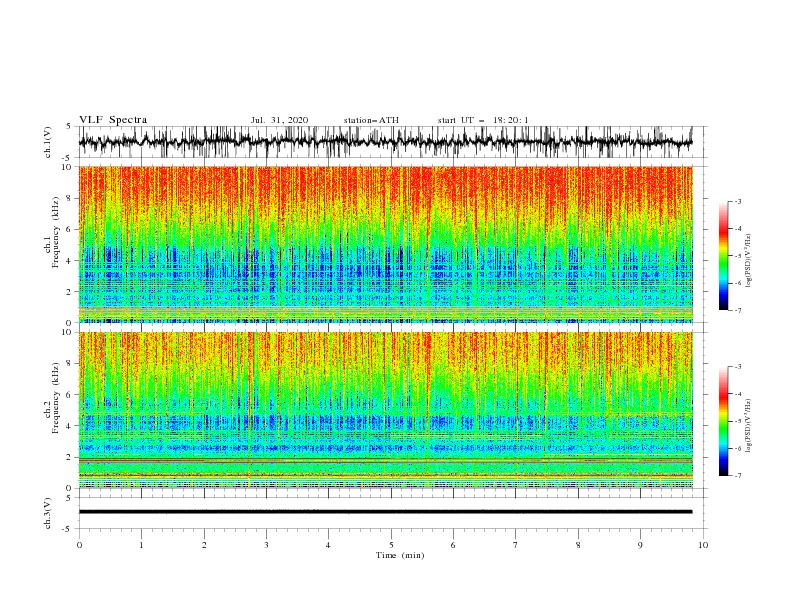The image size is (792, 612).
Task: Click the "VLF Spectra" plot title
Action: pos(113,120)
